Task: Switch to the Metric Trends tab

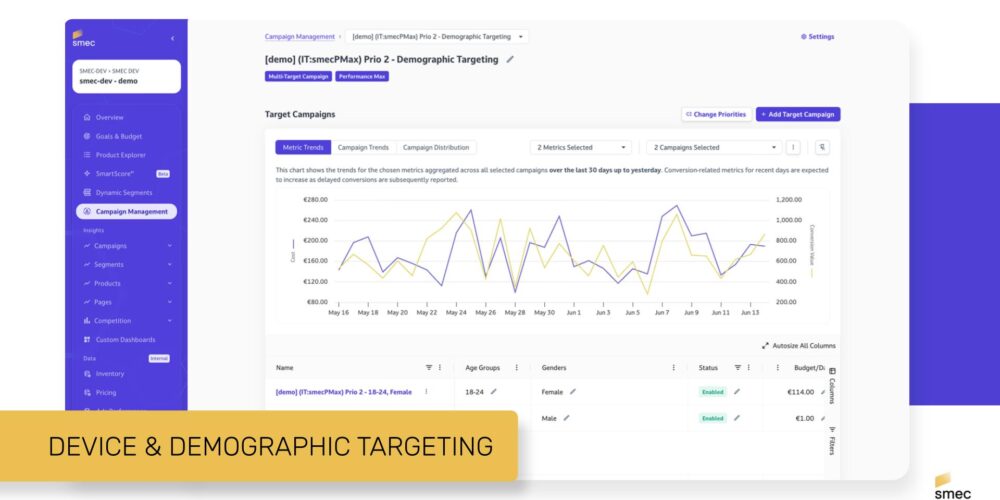Action: click(x=303, y=147)
